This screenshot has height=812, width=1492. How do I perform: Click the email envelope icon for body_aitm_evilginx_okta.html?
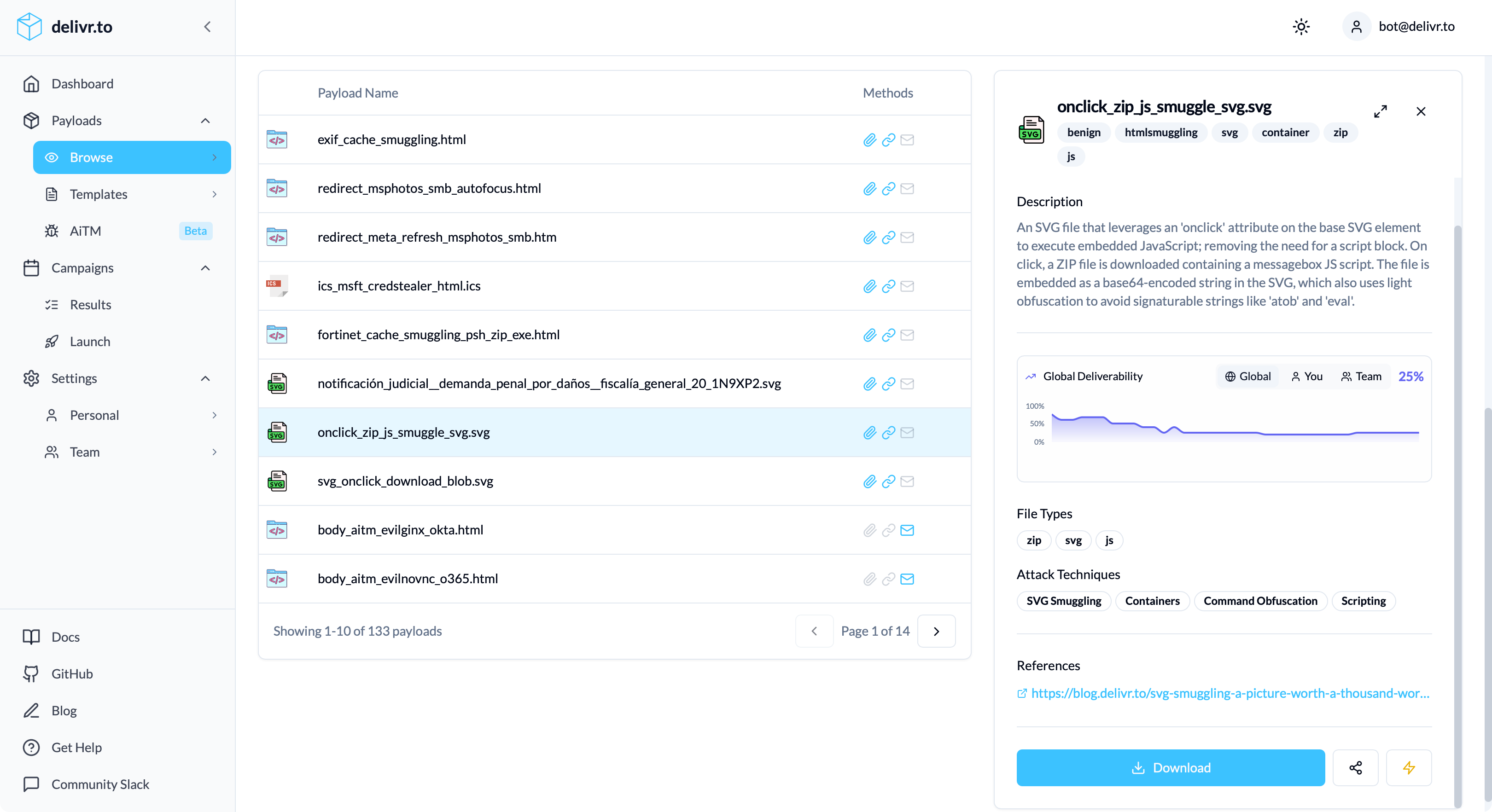point(907,530)
